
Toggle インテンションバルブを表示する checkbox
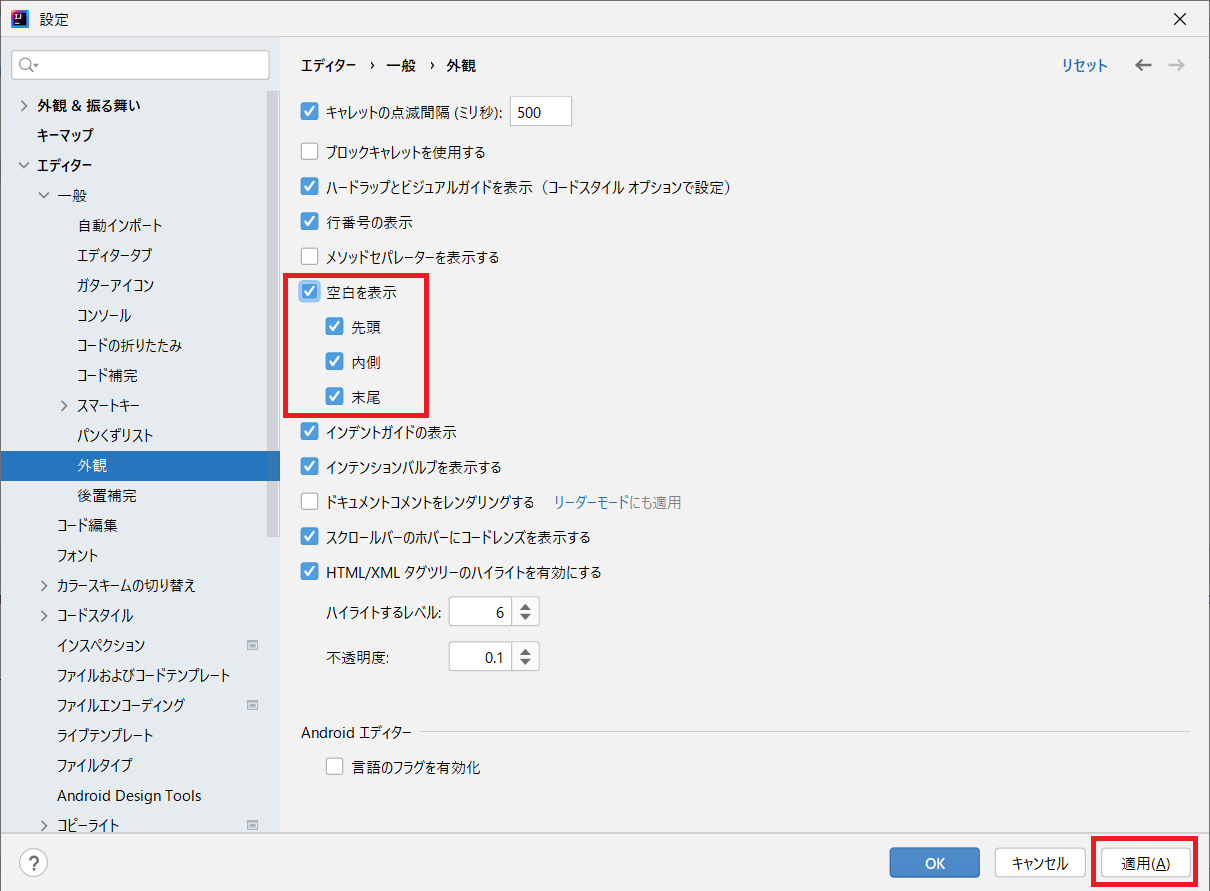[x=310, y=467]
